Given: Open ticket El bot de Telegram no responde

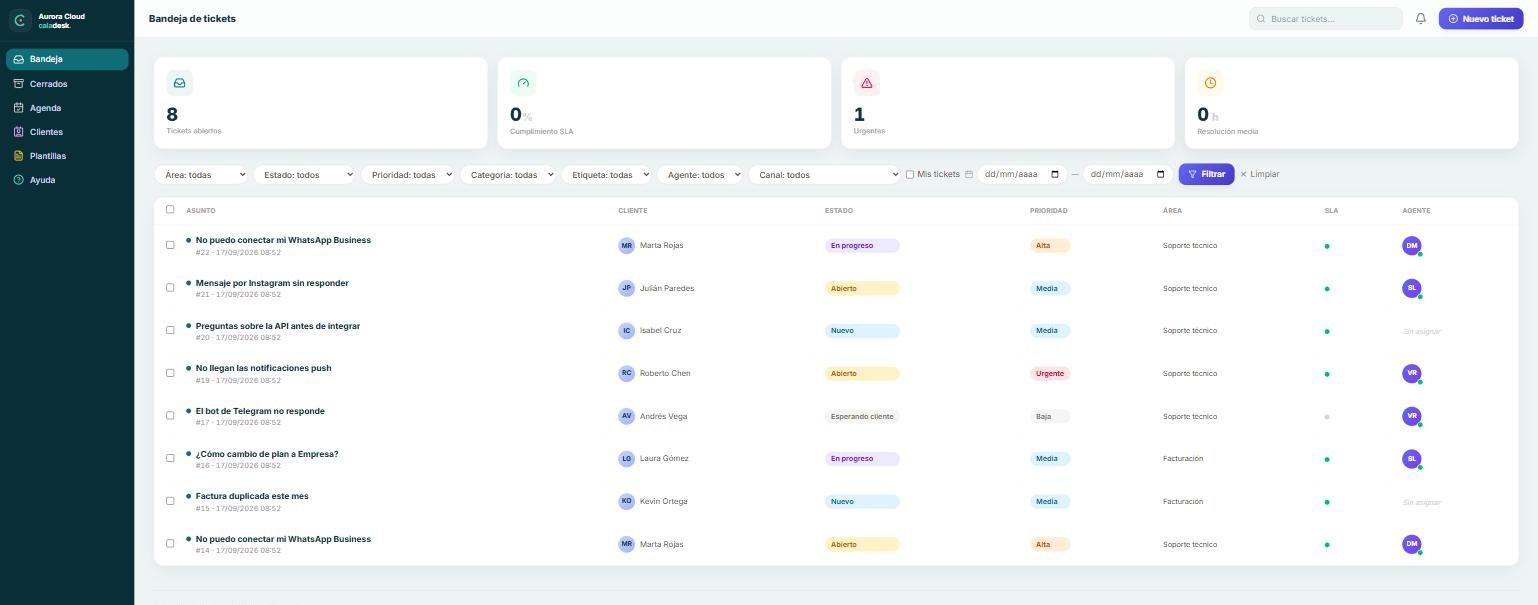Looking at the screenshot, I should coord(260,411).
